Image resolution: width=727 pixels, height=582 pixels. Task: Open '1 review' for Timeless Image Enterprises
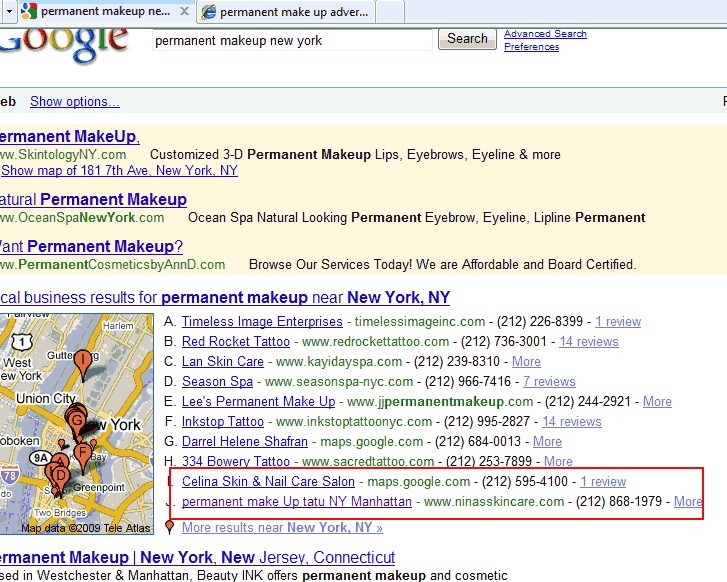(618, 321)
